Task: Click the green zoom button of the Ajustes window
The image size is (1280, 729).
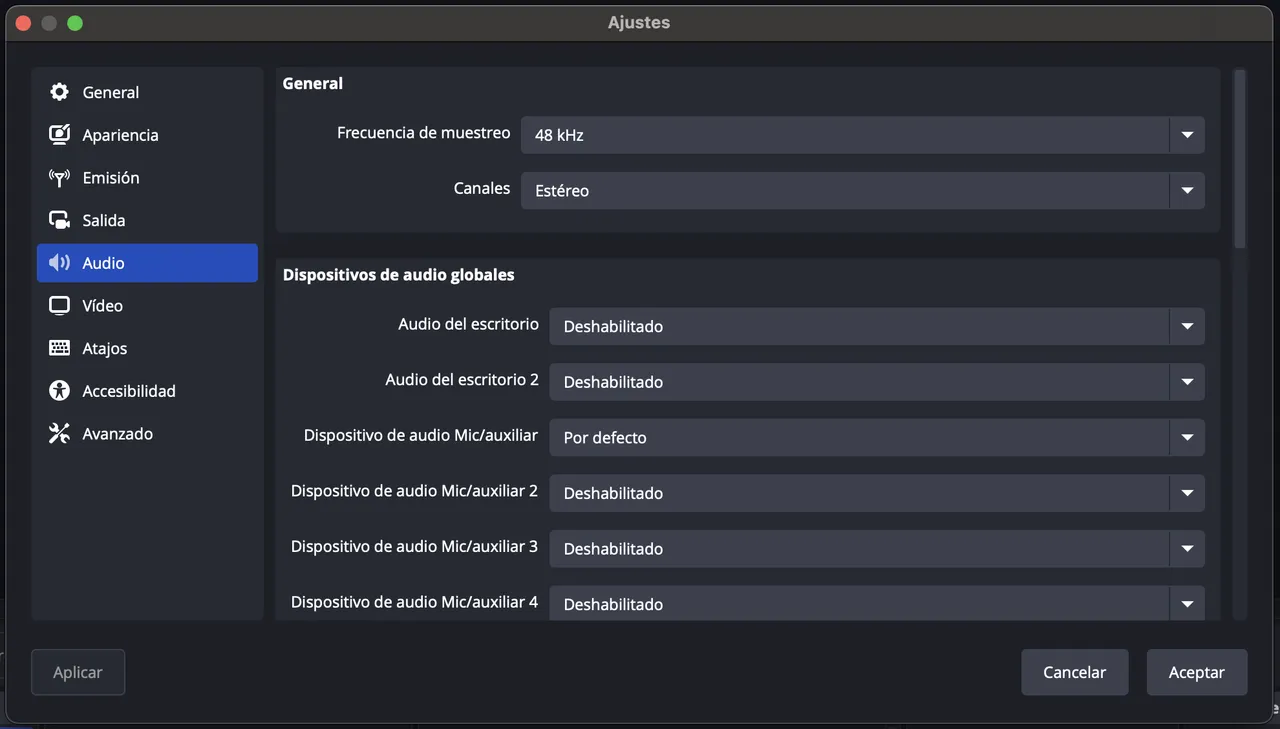Action: [x=75, y=22]
